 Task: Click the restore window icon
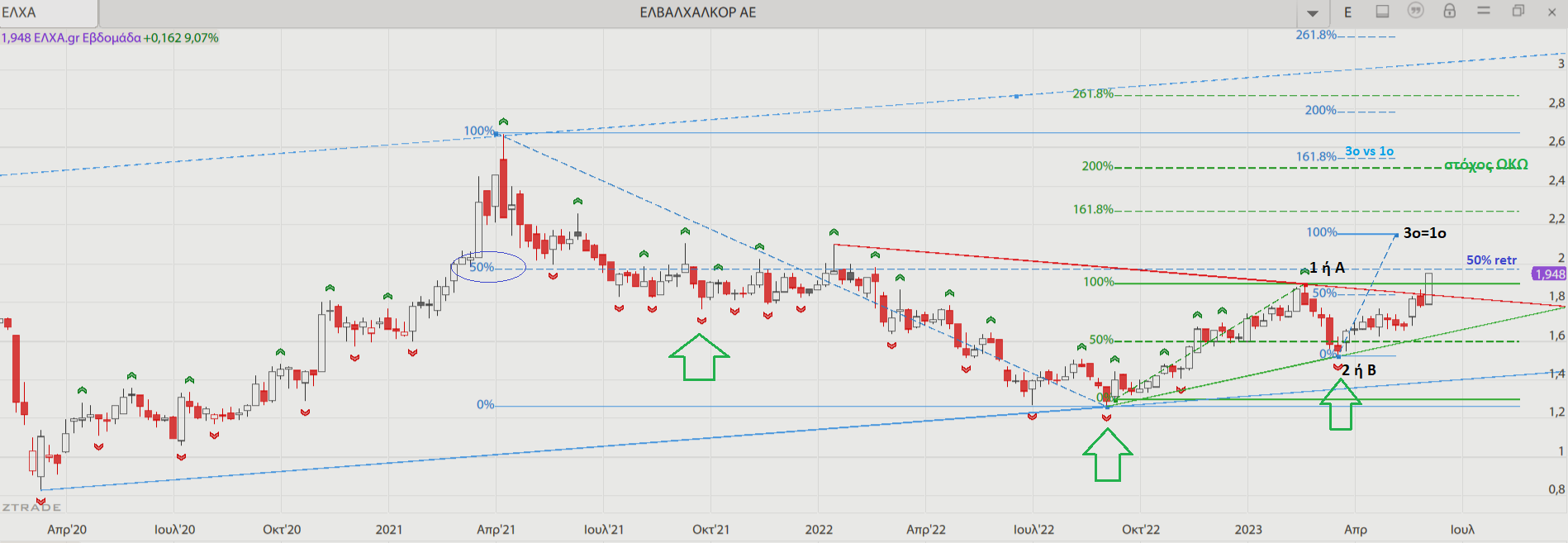pyautogui.click(x=1518, y=12)
